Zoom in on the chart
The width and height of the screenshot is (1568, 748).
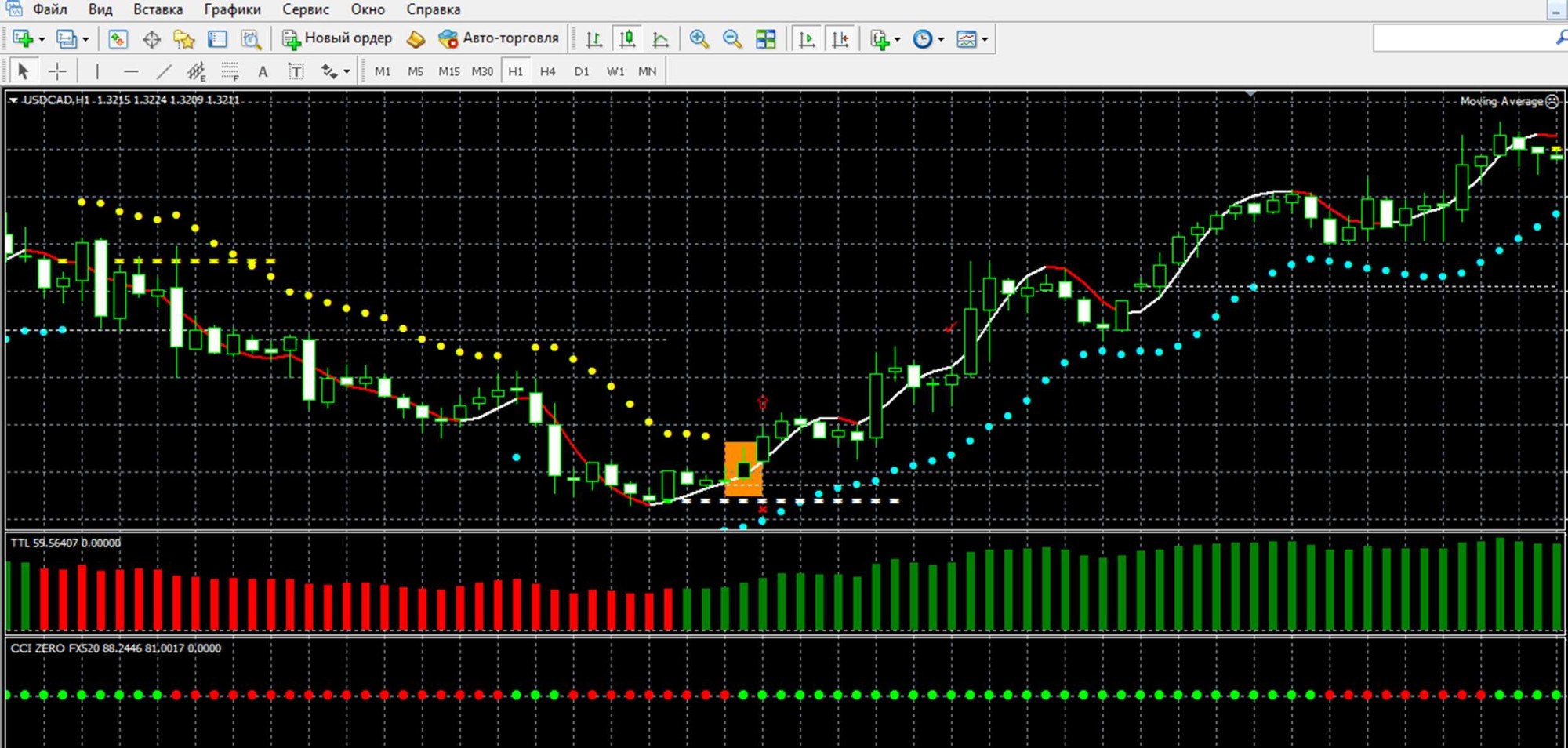699,39
